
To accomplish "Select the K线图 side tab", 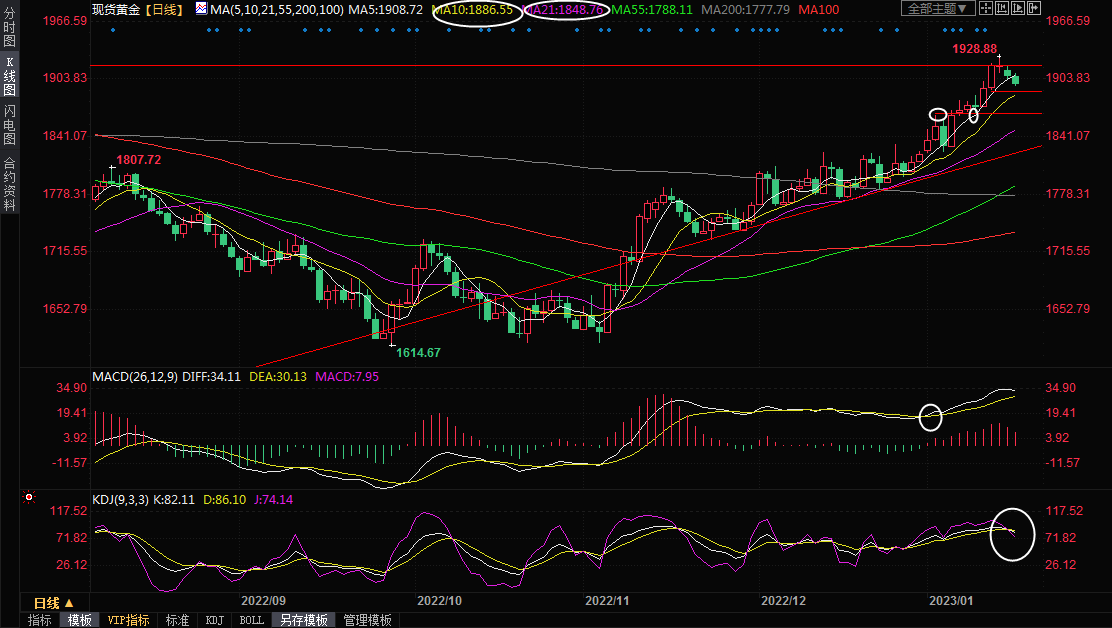I will pos(10,77).
